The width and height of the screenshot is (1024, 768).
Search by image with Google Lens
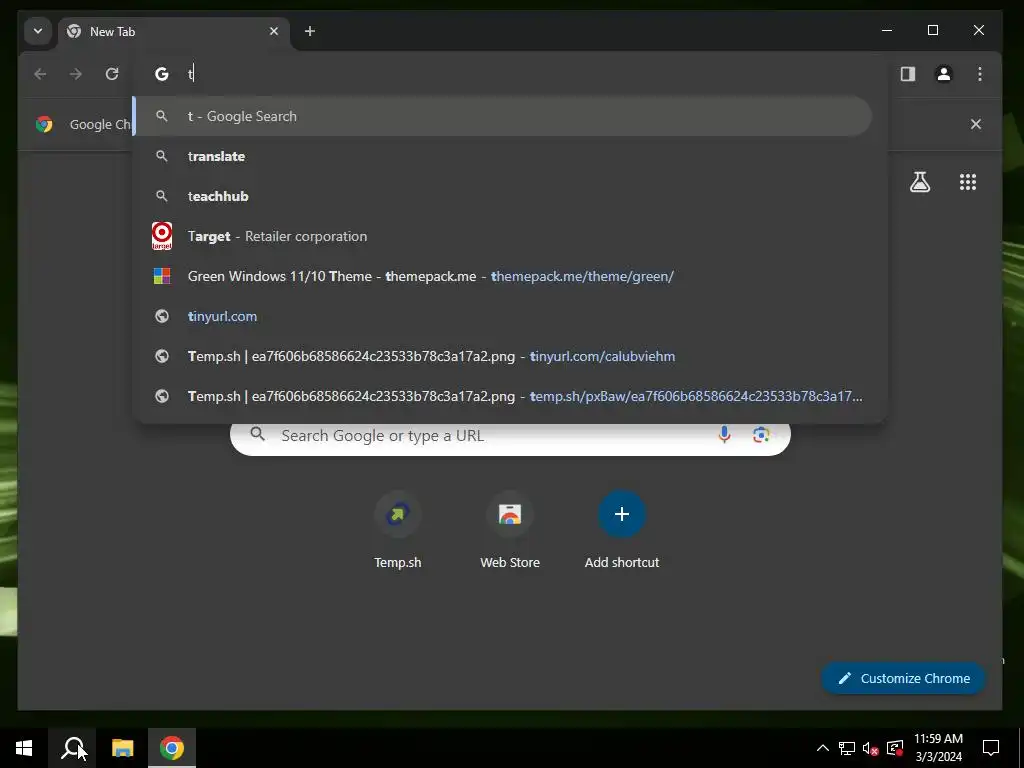click(x=761, y=435)
